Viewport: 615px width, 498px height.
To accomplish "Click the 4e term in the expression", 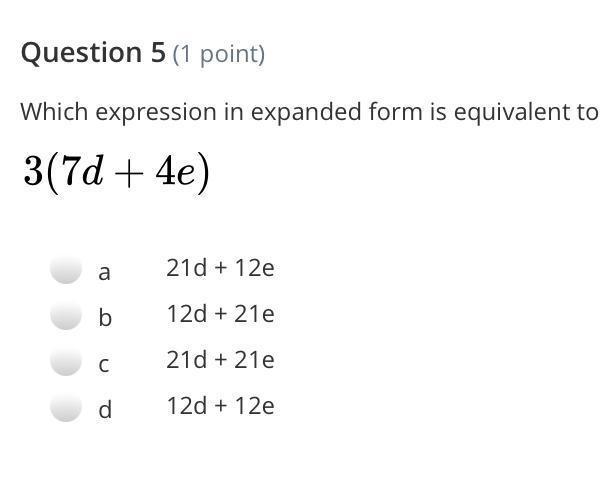I will [x=175, y=172].
